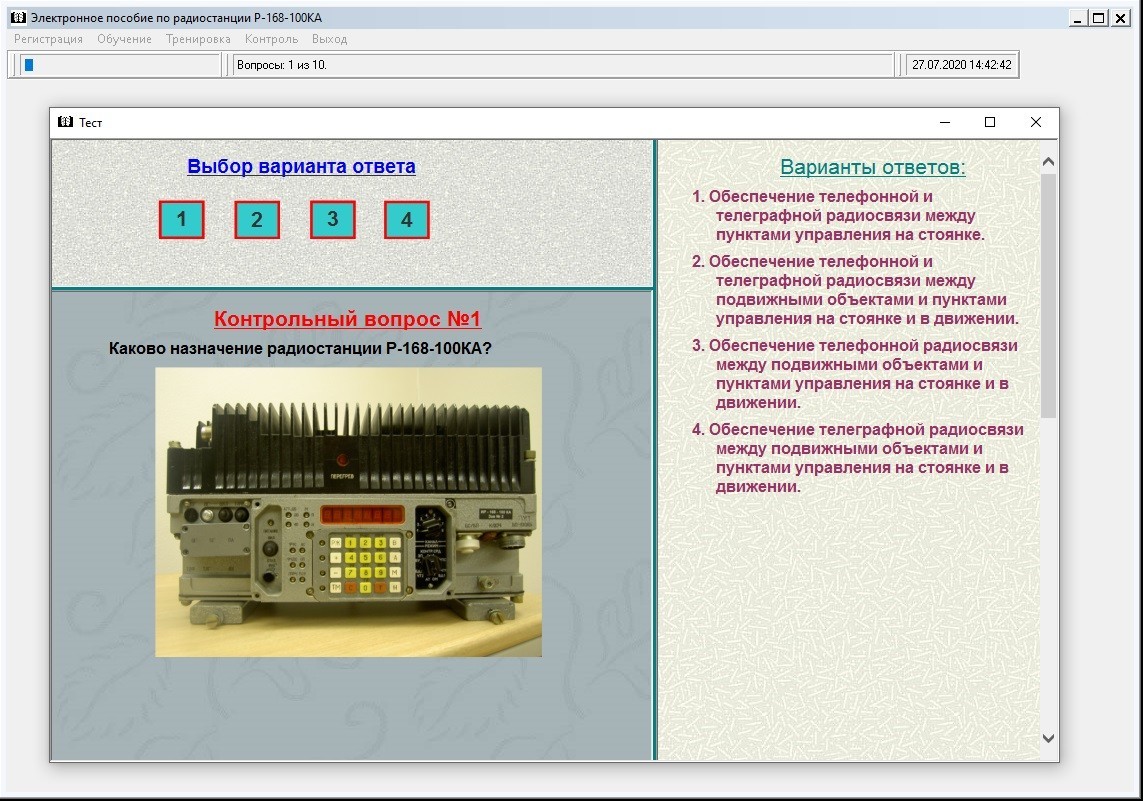The width and height of the screenshot is (1143, 801).
Task: Open the Обучение menu
Action: tap(125, 39)
